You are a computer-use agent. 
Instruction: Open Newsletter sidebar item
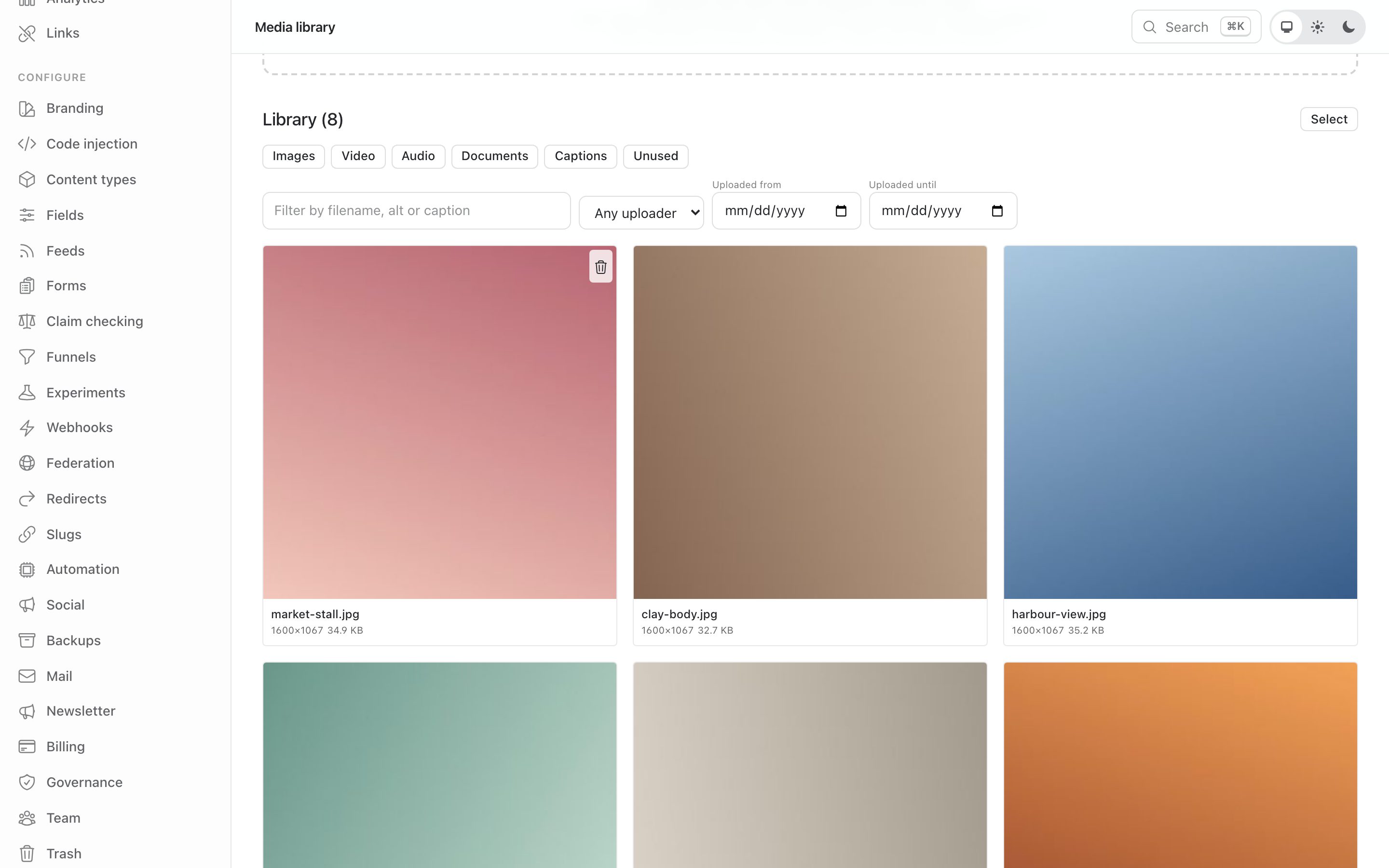coord(81,711)
